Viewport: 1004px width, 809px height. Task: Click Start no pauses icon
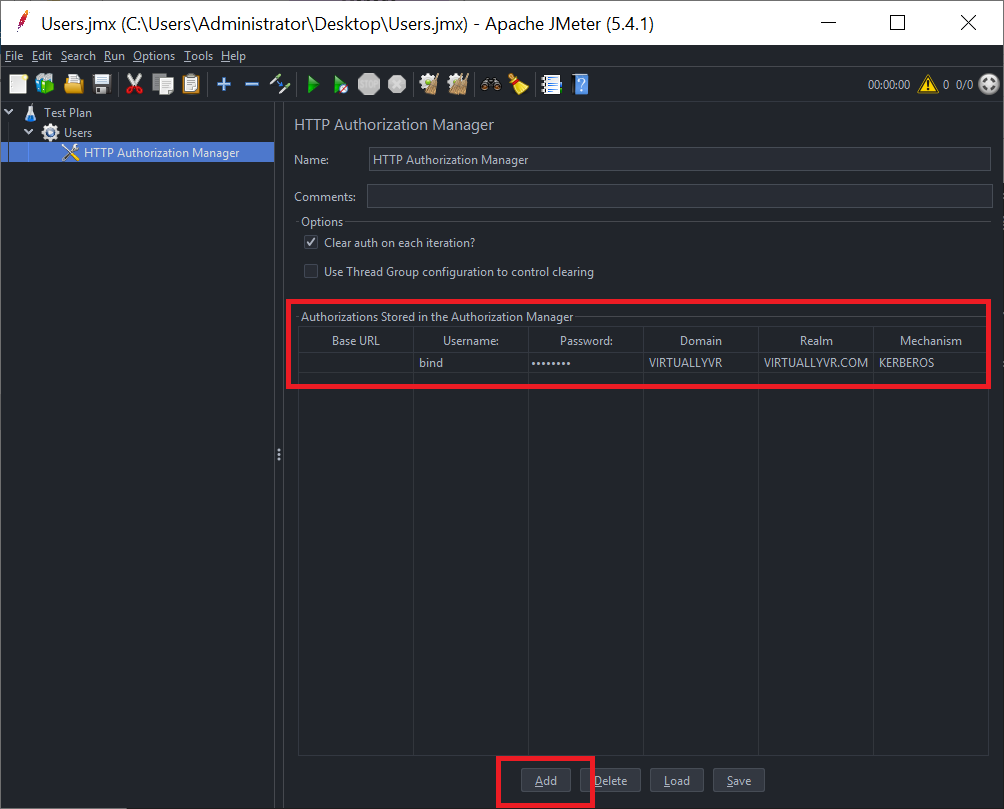[341, 84]
